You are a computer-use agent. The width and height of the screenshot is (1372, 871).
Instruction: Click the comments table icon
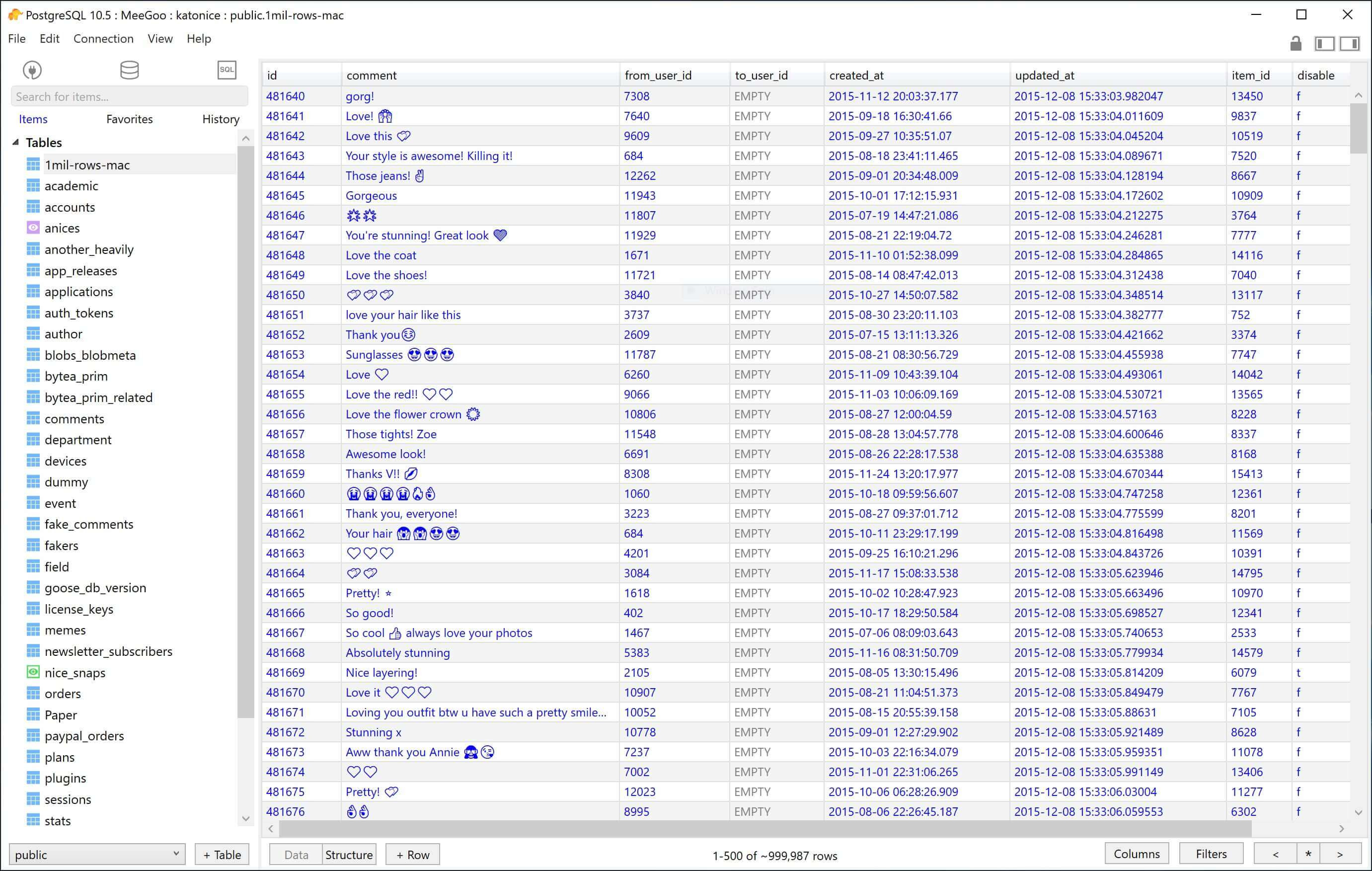pos(34,418)
